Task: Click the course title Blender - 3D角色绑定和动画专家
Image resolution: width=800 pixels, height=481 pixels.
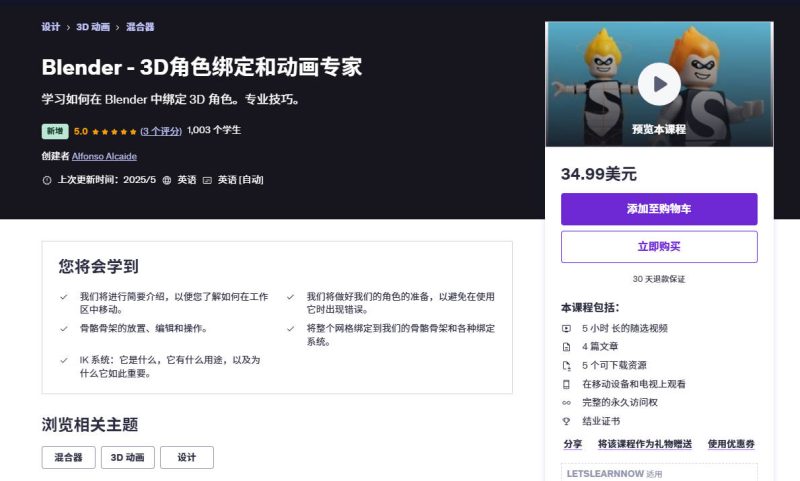Action: click(202, 67)
